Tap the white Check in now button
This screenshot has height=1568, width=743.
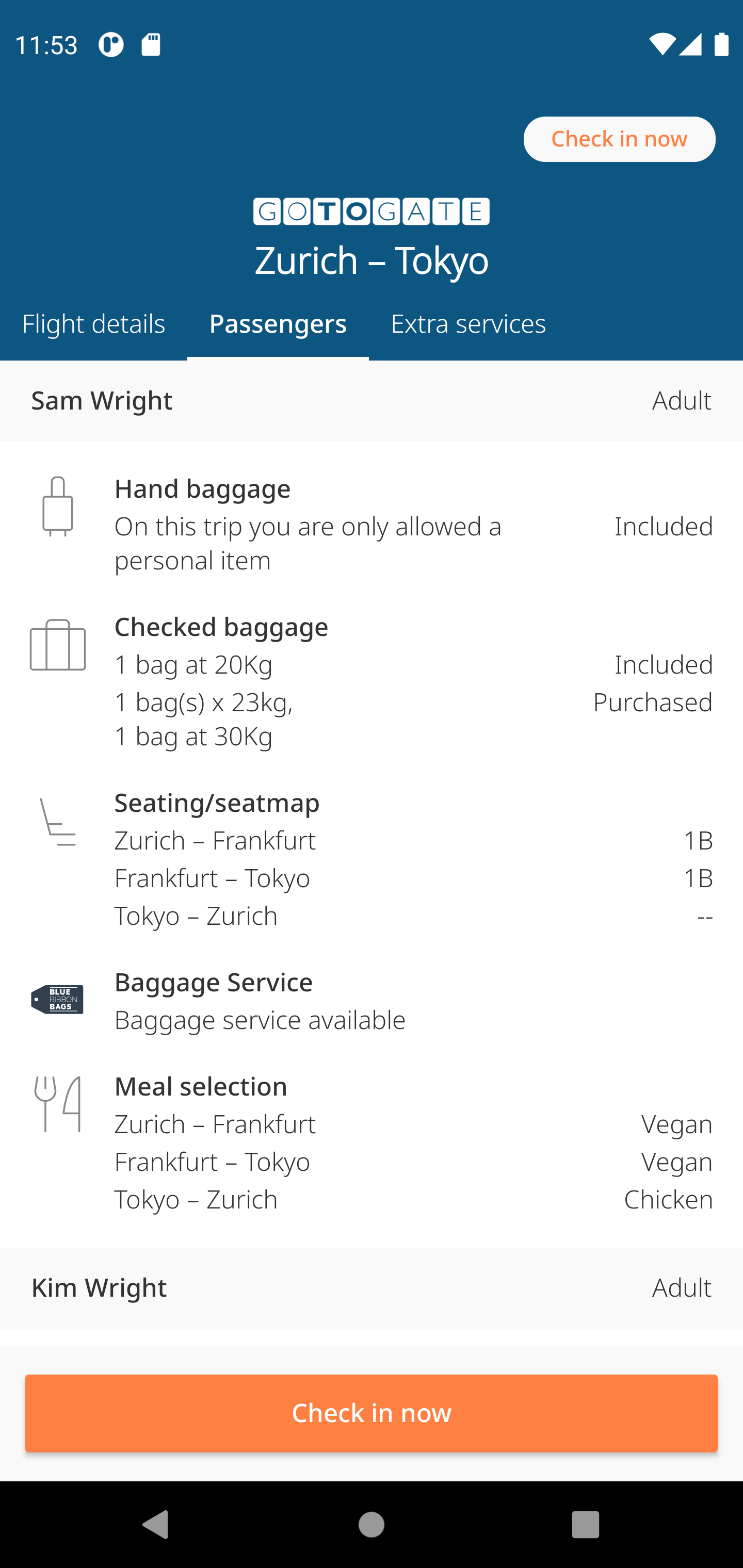click(x=619, y=139)
